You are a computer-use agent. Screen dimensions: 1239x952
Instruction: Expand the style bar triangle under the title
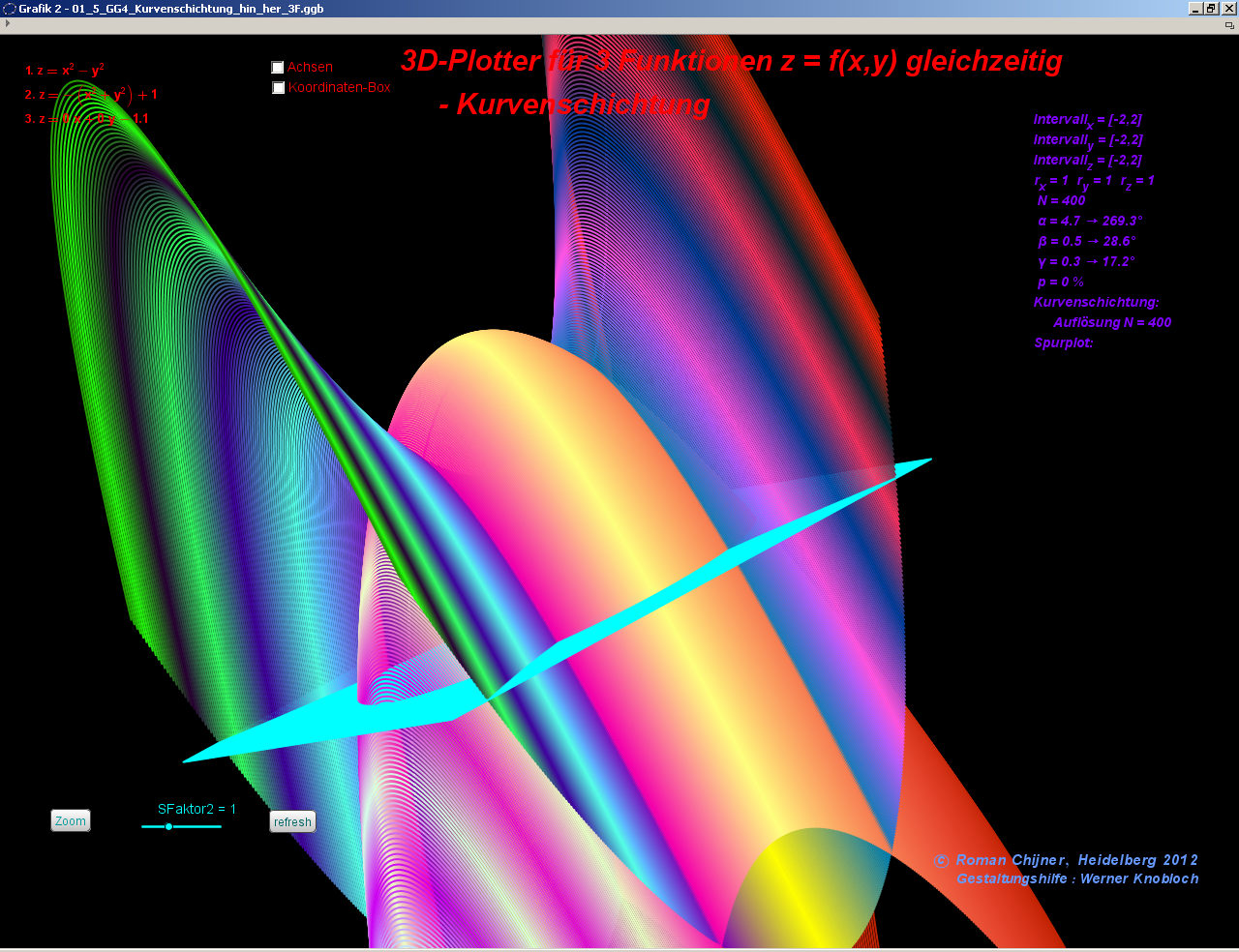pos(8,24)
